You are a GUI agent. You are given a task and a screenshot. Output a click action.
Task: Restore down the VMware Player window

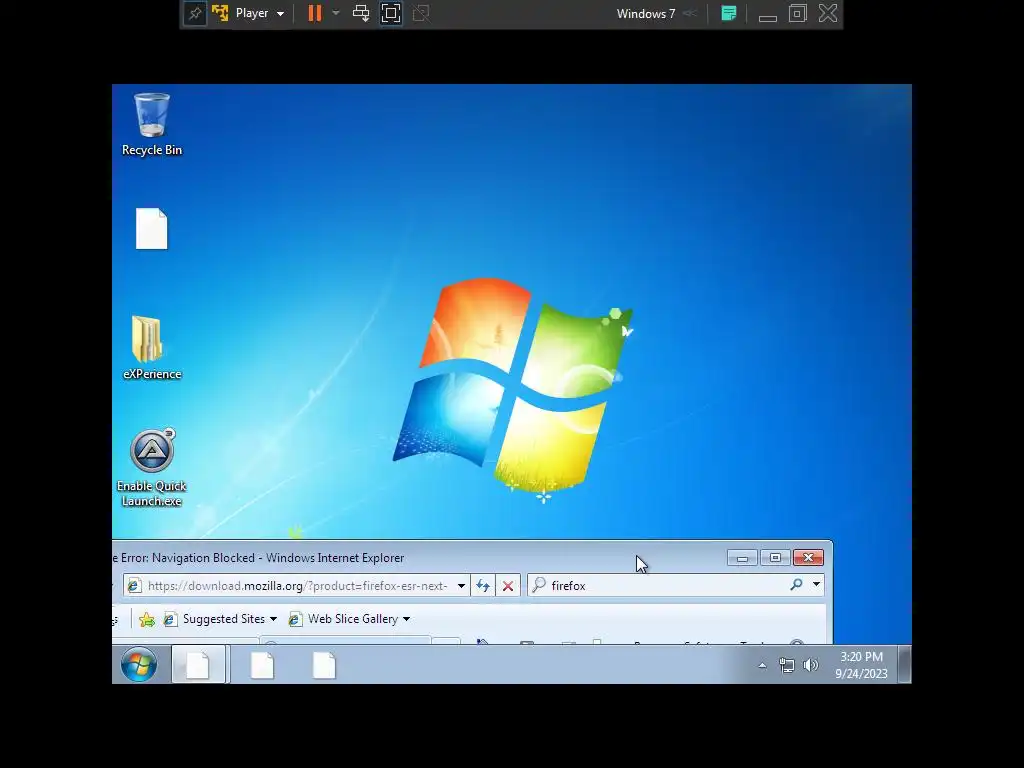[797, 13]
